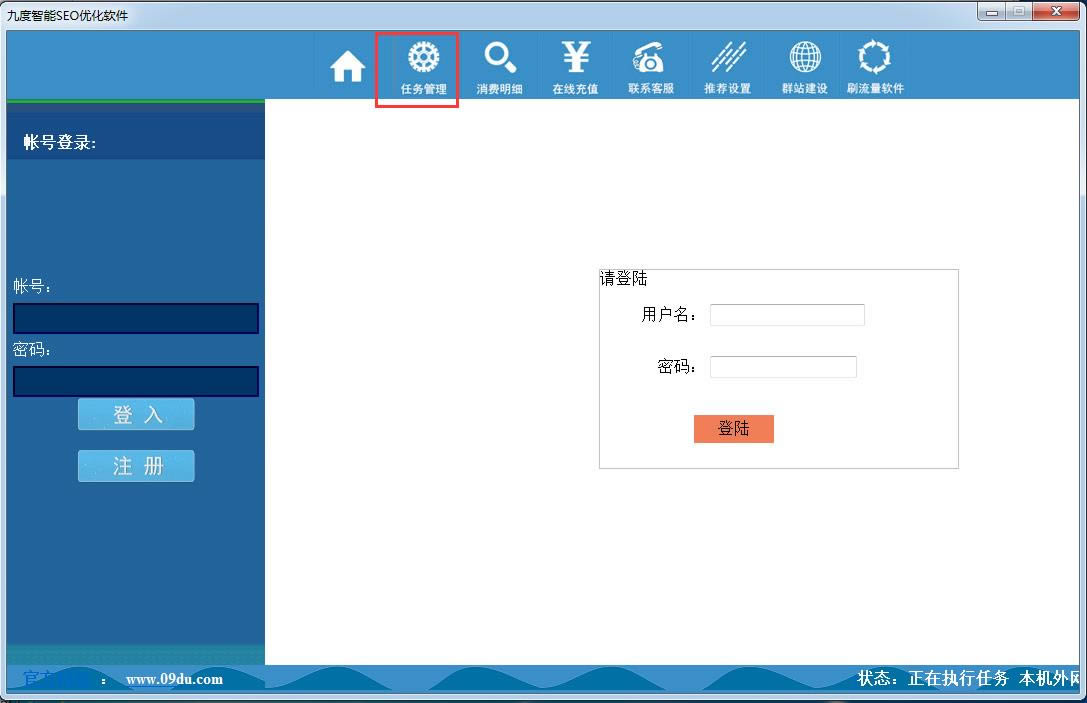Click the 登入 button in the sidebar
Screen dimensions: 1087x703
coord(136,415)
